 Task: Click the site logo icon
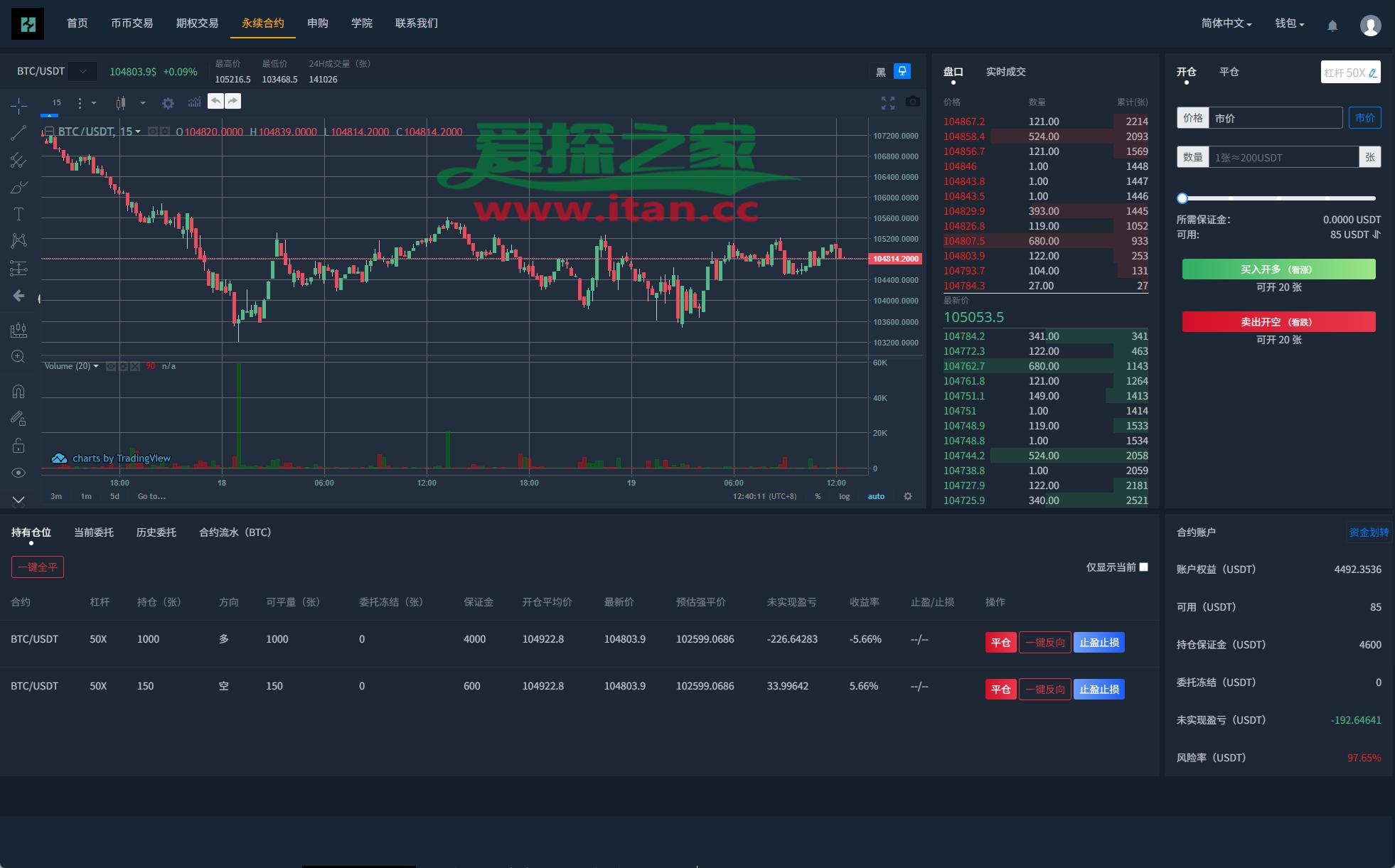pyautogui.click(x=28, y=24)
